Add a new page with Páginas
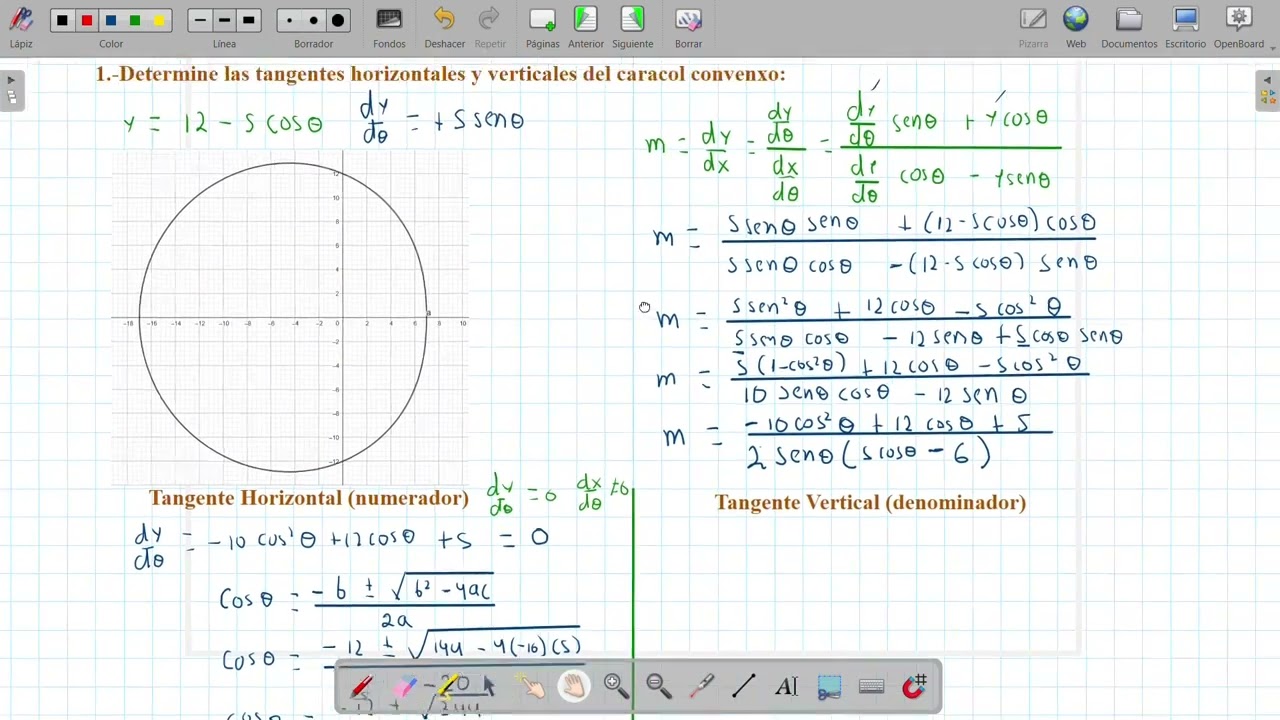1280x720 pixels. click(543, 27)
